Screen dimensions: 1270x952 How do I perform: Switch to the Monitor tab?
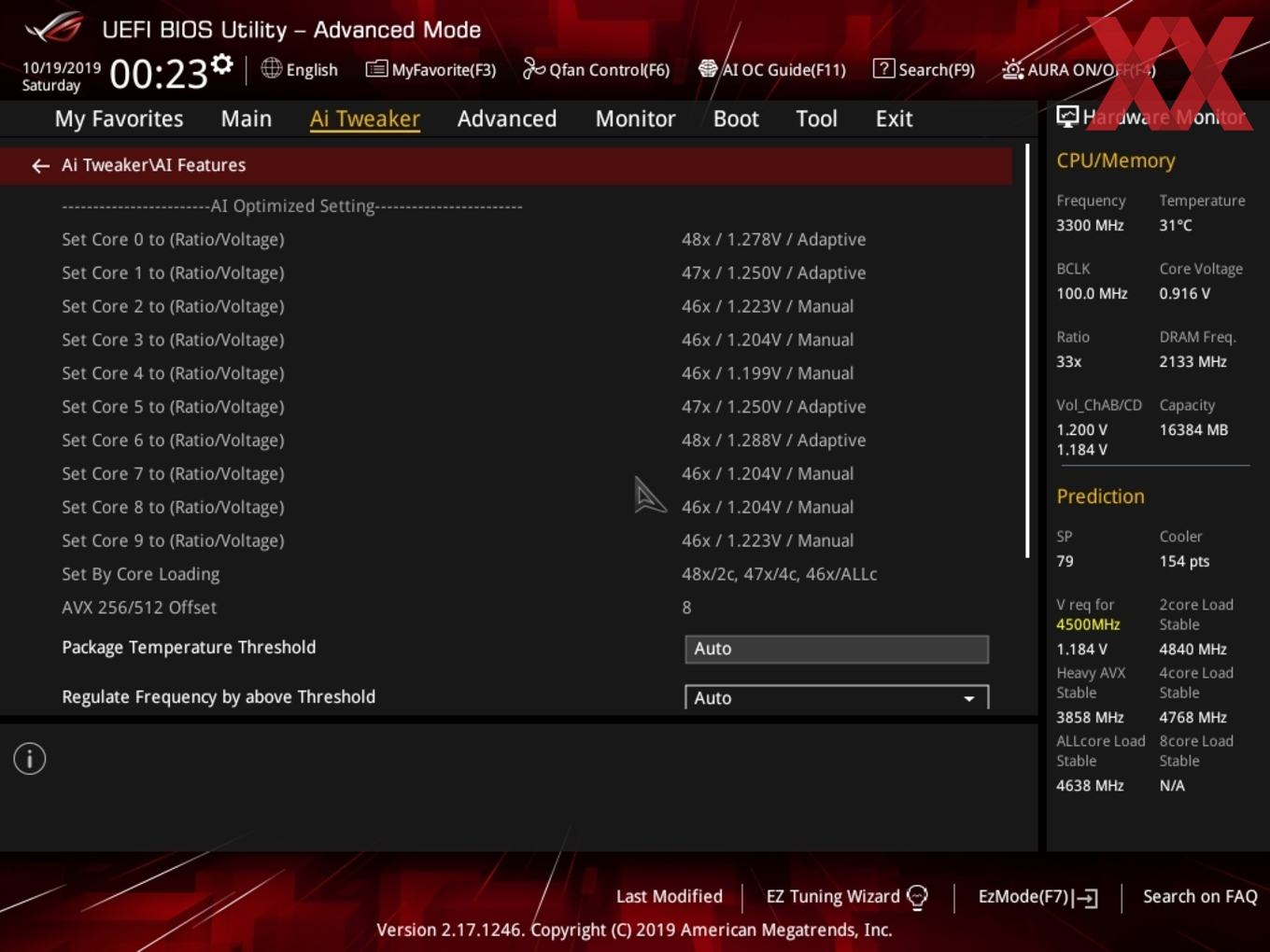coord(636,119)
